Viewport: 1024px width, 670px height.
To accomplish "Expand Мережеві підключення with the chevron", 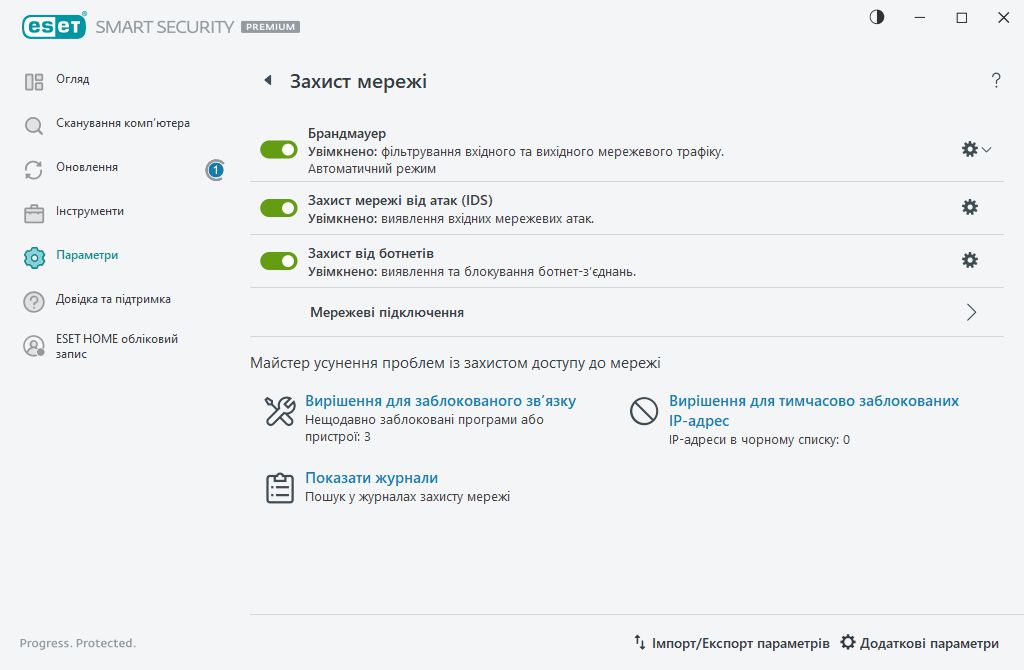I will 971,312.
